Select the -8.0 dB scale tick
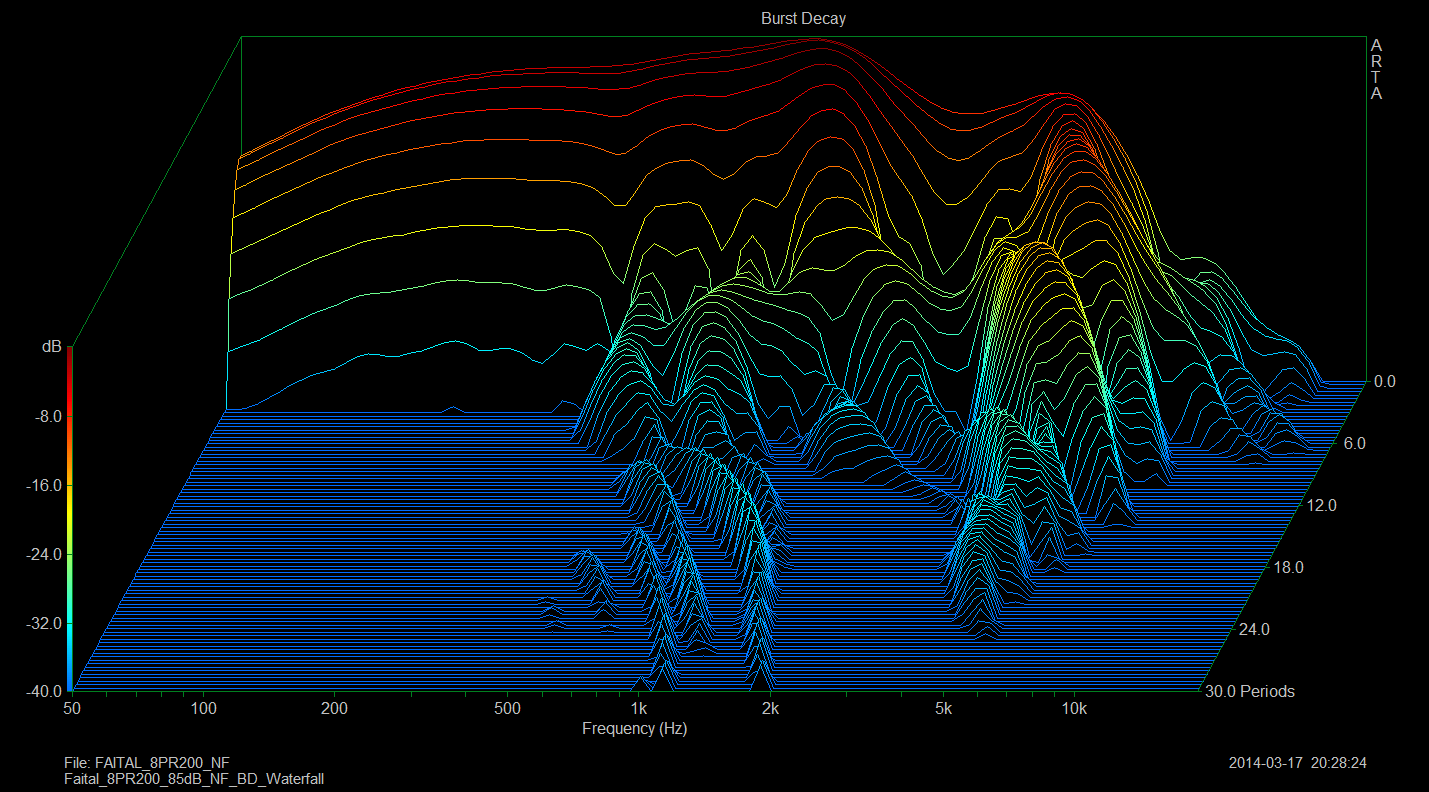This screenshot has width=1429, height=792. [50, 416]
